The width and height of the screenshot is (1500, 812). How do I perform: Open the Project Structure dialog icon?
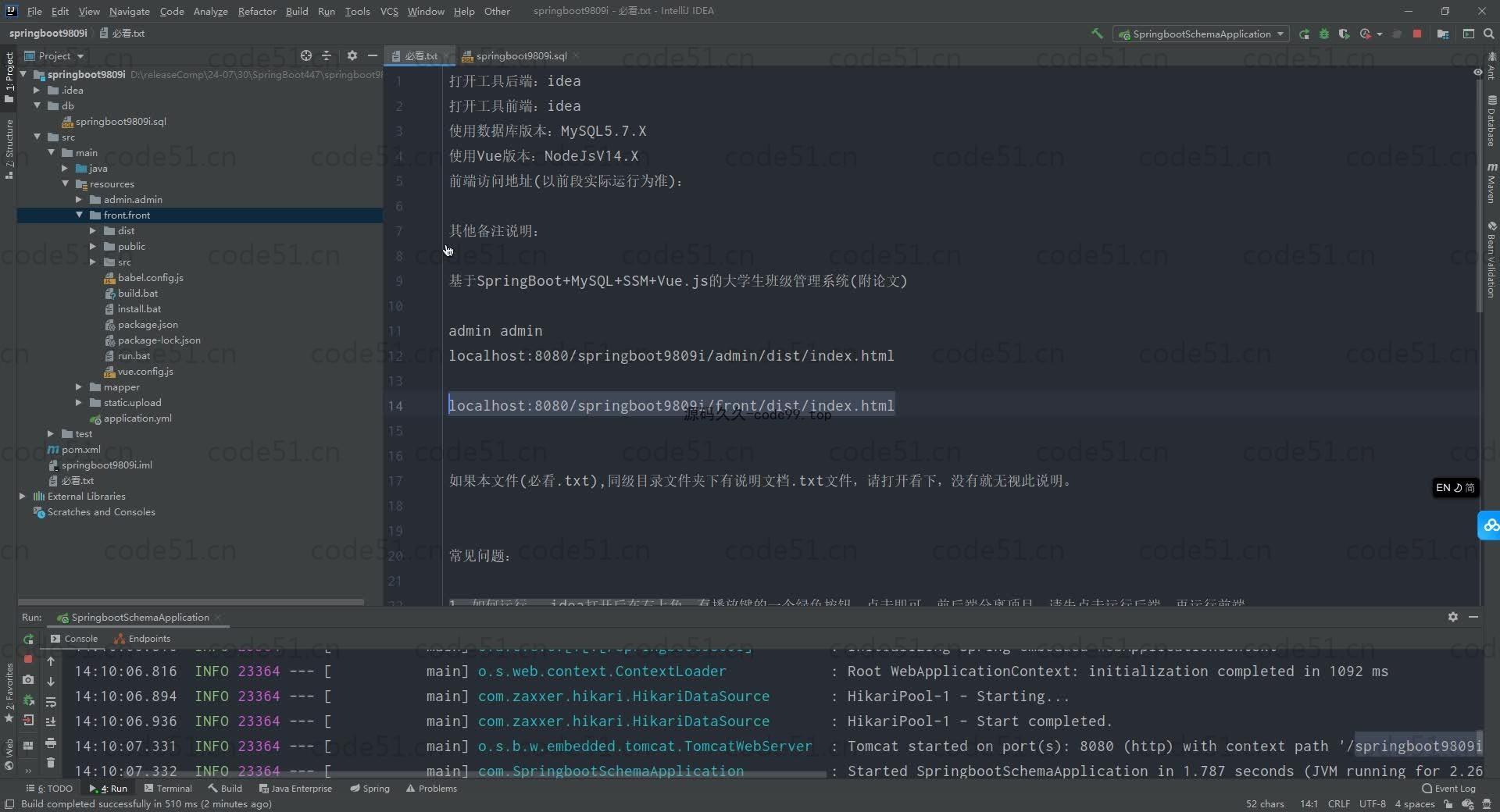click(1443, 34)
